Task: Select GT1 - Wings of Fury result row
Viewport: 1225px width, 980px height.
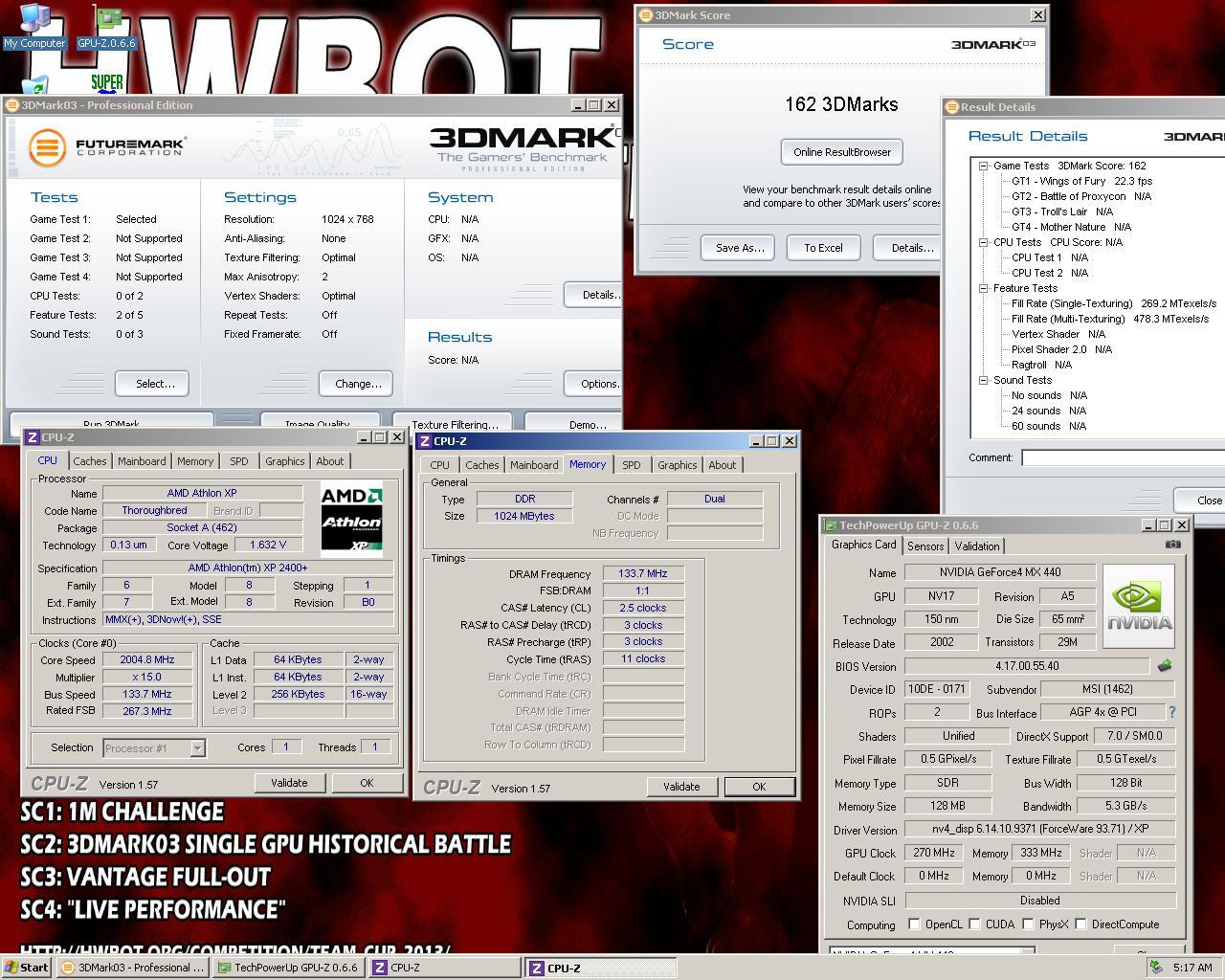Action: click(x=1081, y=181)
